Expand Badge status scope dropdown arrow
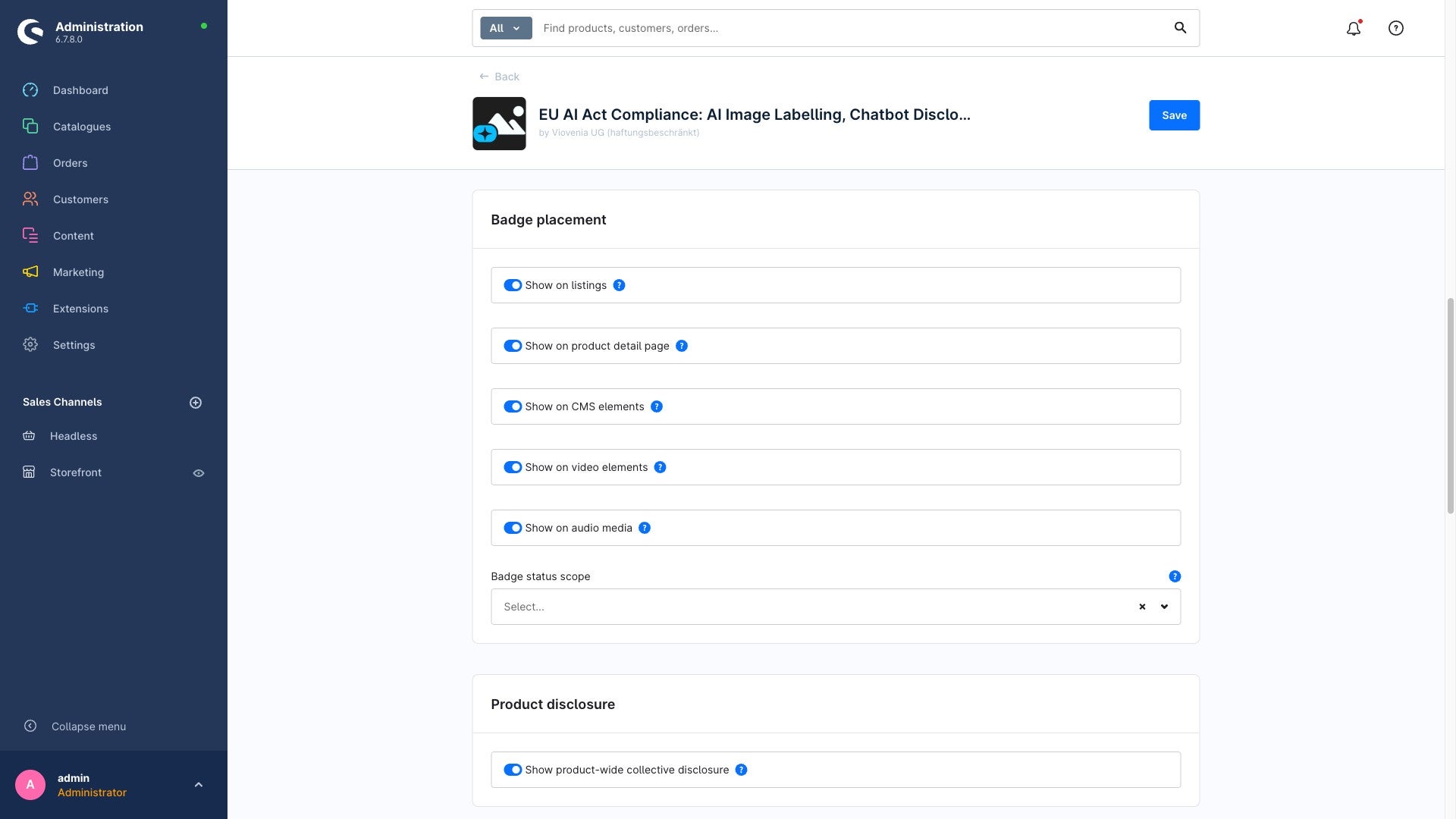Image resolution: width=1456 pixels, height=819 pixels. pos(1164,607)
